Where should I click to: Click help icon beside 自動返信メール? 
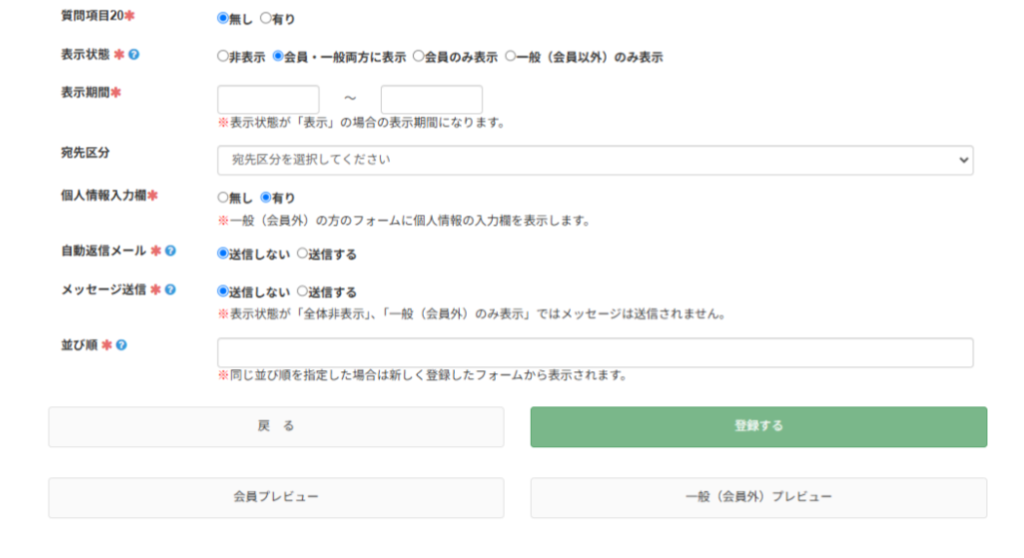(x=170, y=251)
